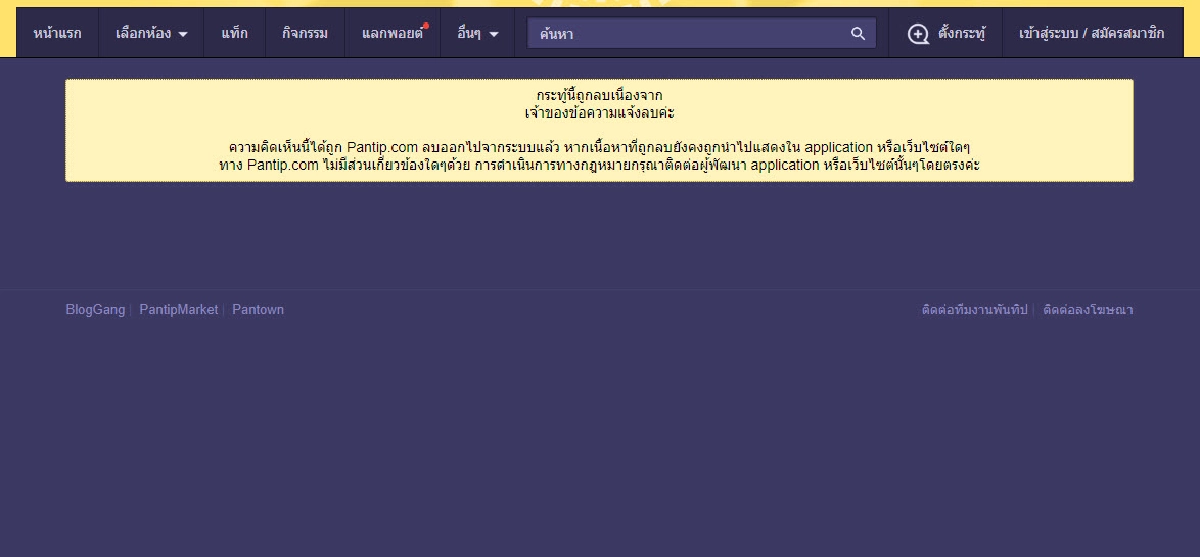Visit the PantipMarket footer link

[x=178, y=310]
